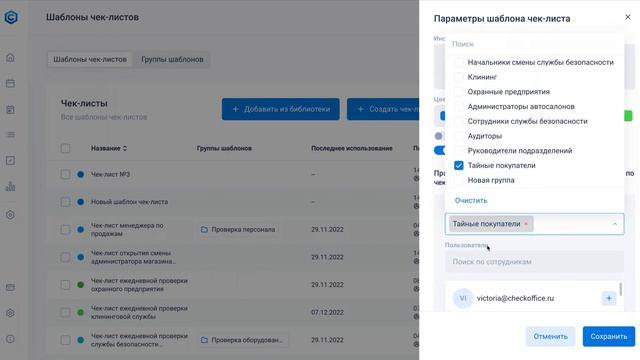Open the home icon in sidebar
This screenshot has height=360, width=640.
click(x=11, y=58)
